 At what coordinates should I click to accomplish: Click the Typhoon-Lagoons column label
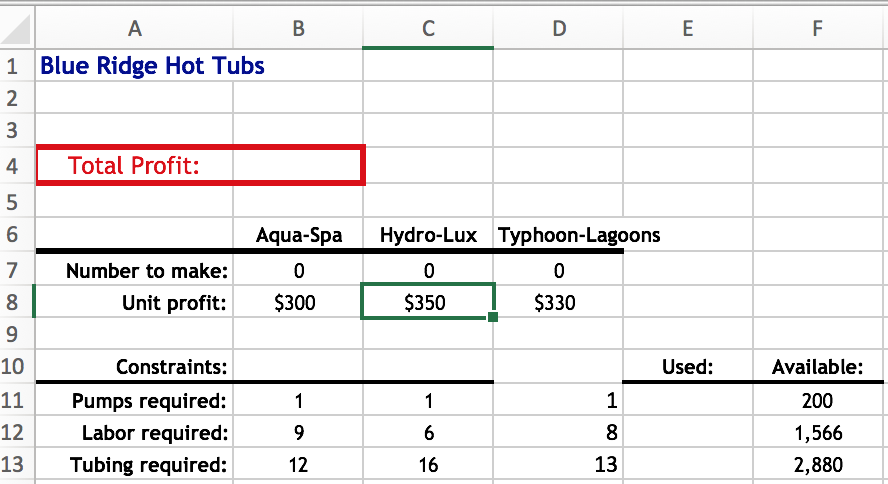[x=579, y=234]
